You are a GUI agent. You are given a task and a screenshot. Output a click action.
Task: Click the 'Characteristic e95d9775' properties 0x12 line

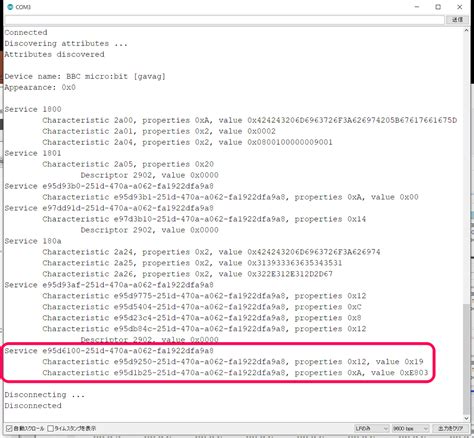click(204, 296)
